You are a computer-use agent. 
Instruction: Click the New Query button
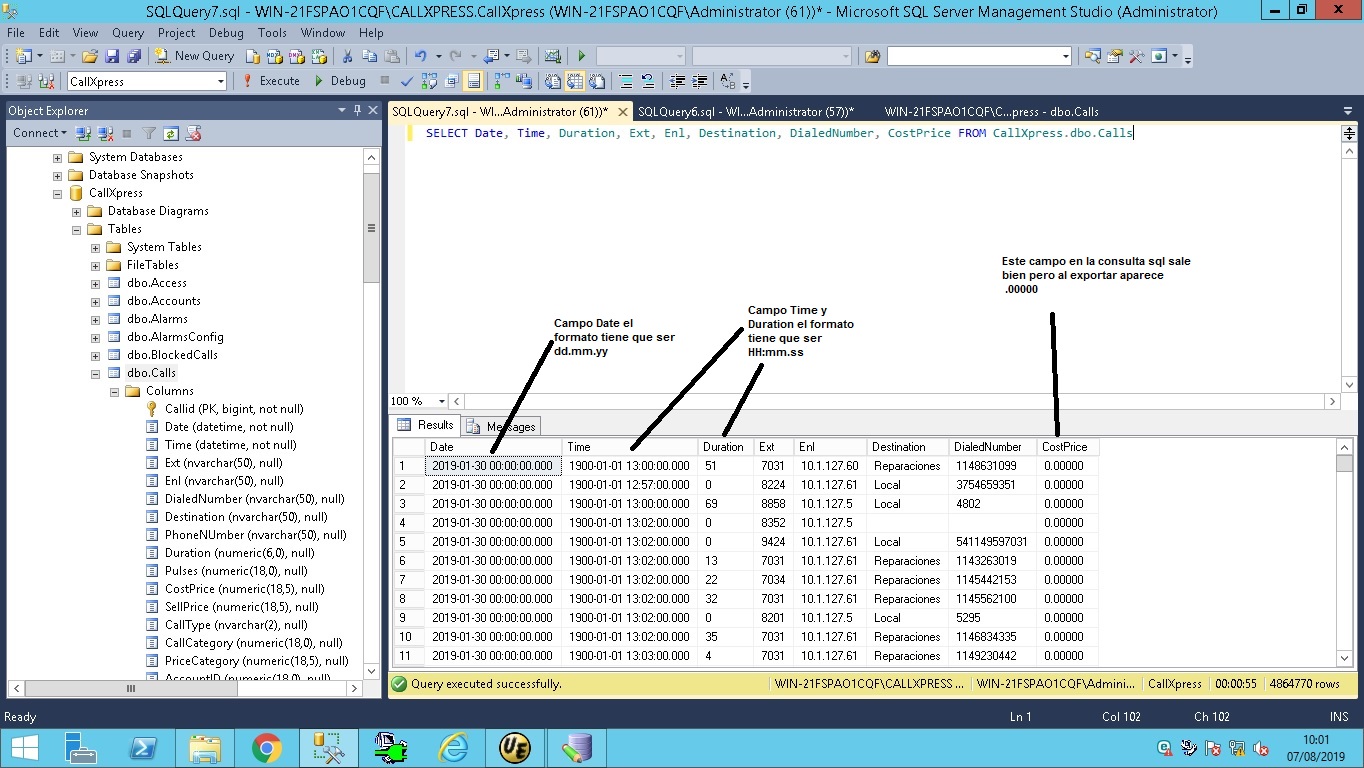[x=194, y=56]
